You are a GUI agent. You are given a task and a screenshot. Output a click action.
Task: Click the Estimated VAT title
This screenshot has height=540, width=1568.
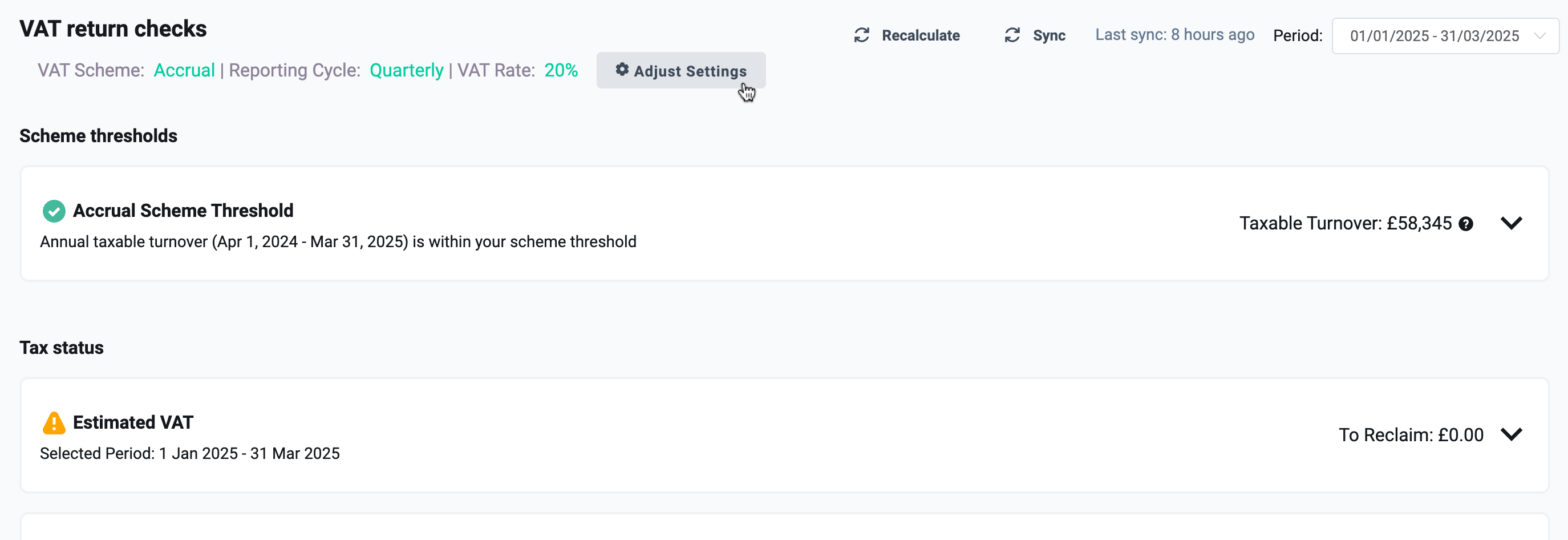point(133,422)
